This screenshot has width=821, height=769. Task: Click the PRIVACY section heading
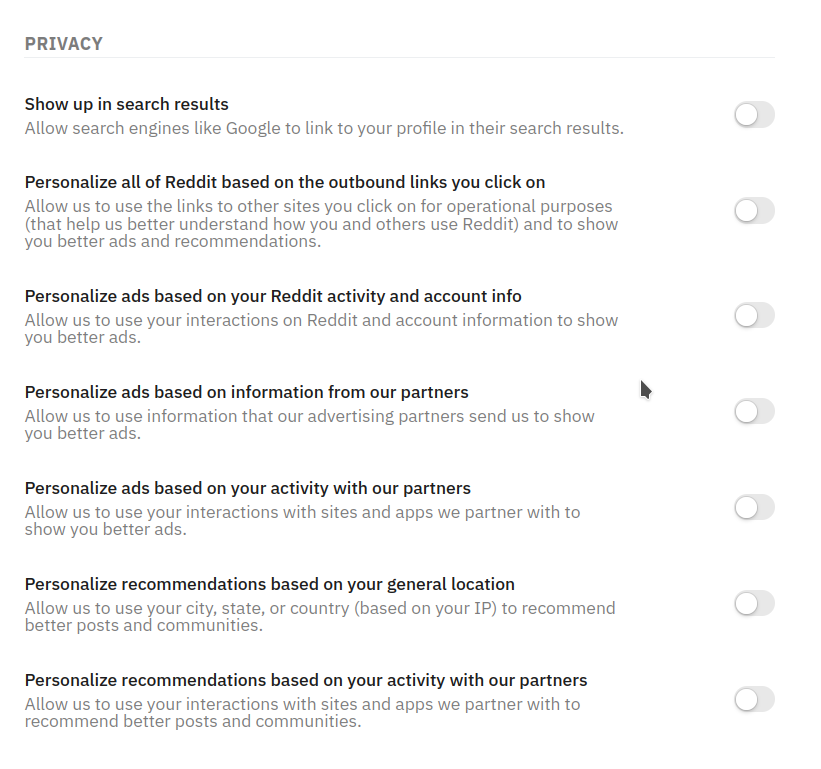64,44
